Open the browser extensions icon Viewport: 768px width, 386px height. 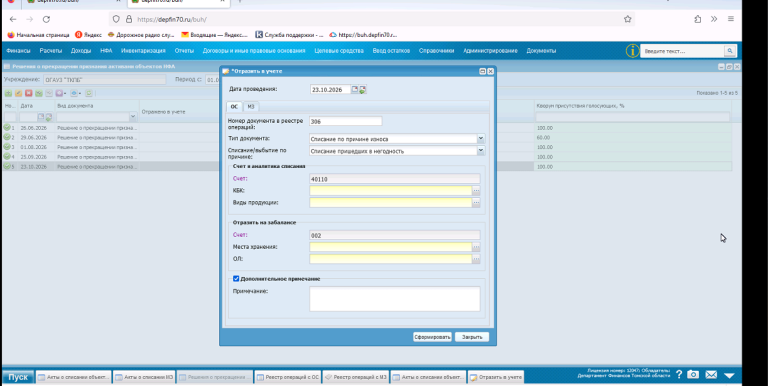(697, 19)
